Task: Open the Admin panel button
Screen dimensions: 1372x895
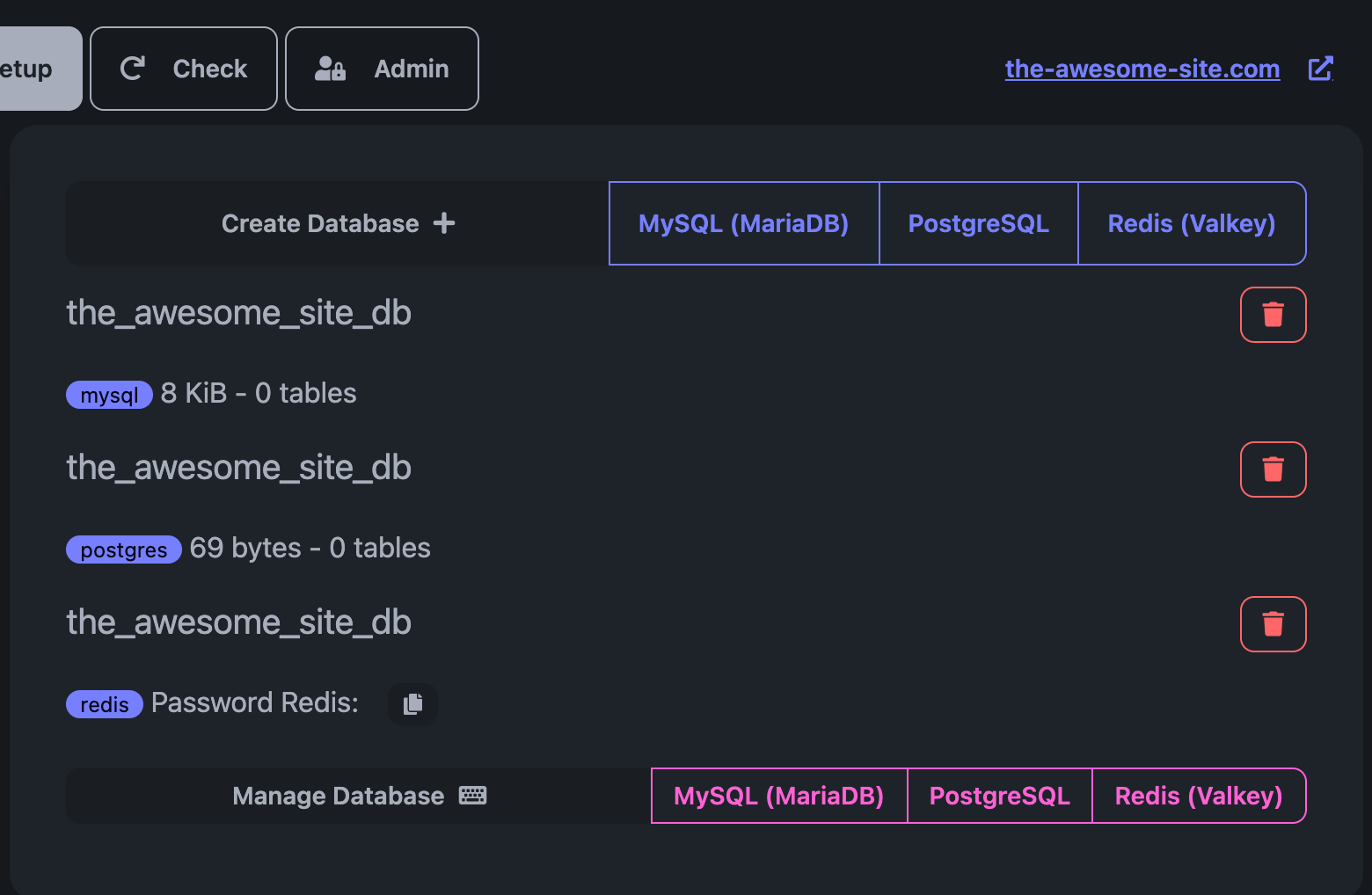Action: [382, 69]
